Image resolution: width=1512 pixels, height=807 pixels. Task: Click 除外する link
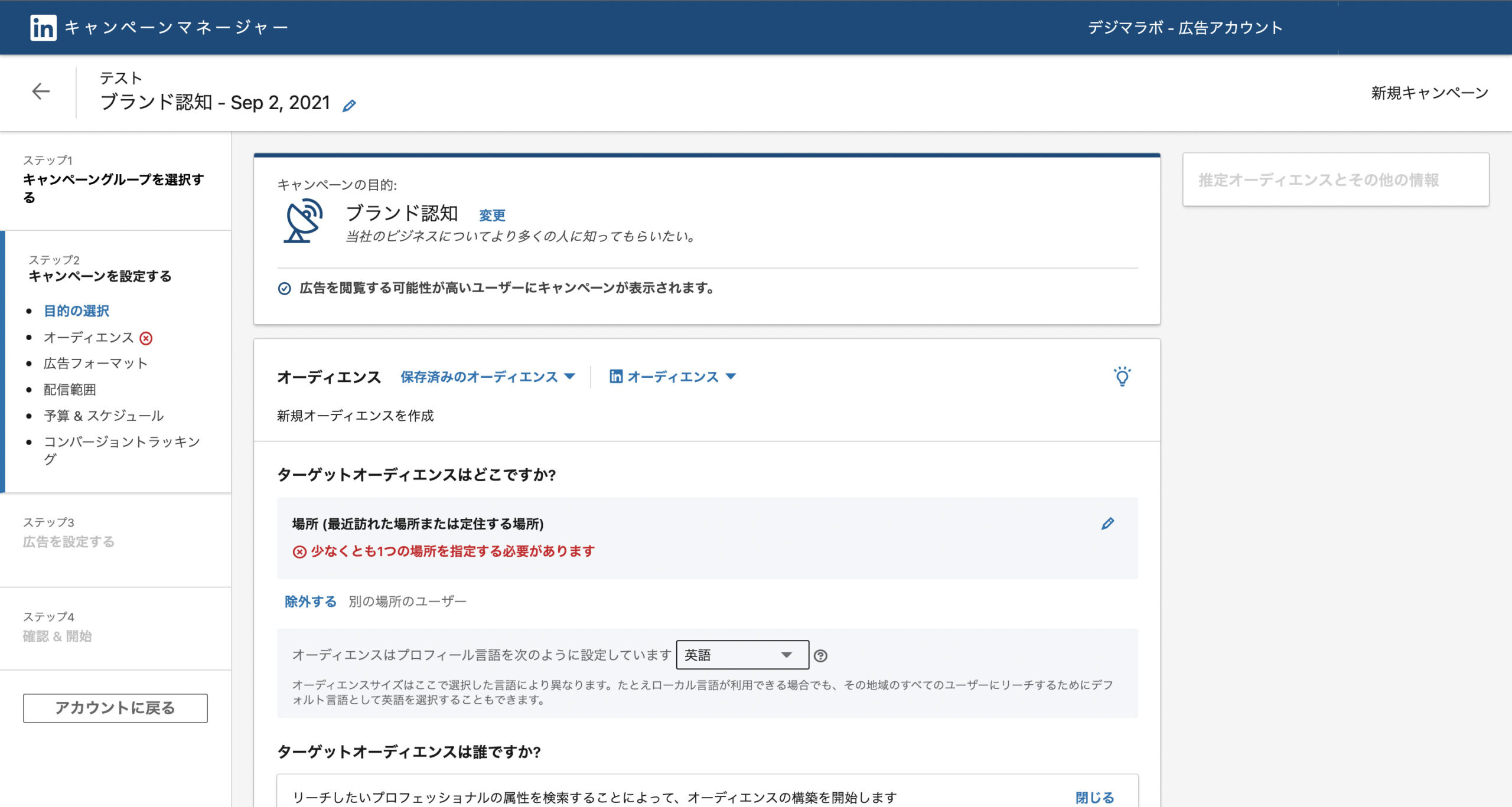pos(310,602)
